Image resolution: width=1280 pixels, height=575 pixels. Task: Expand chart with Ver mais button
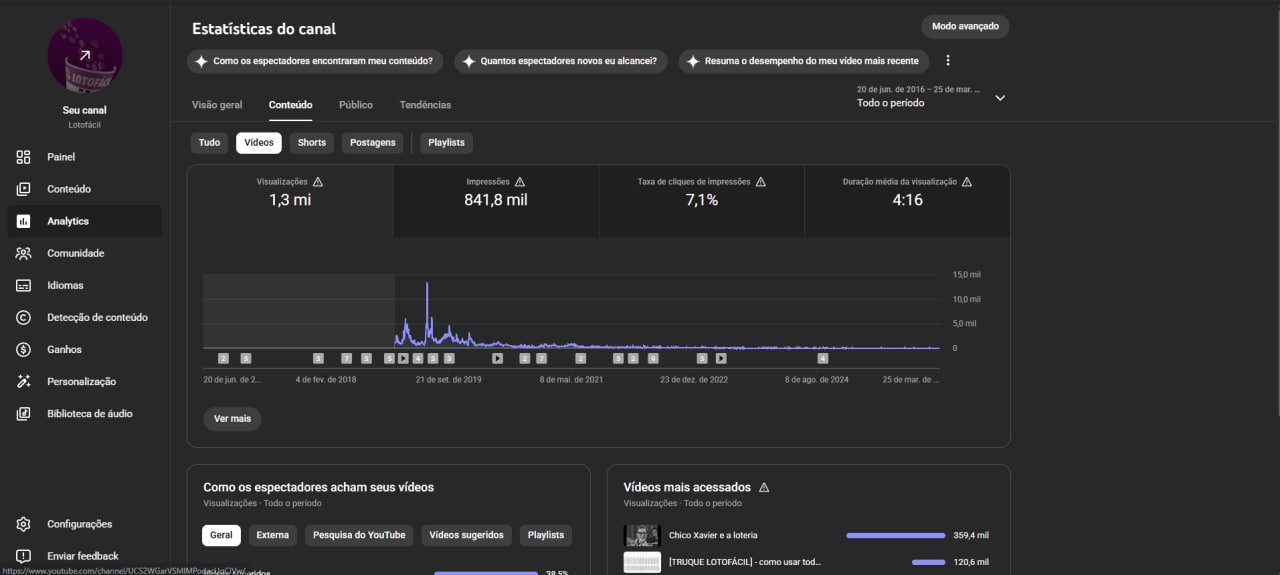232,418
